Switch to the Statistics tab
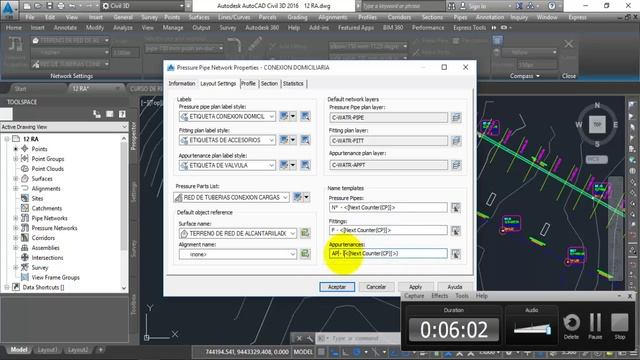Screen dimensions: 640x360 tap(293, 83)
